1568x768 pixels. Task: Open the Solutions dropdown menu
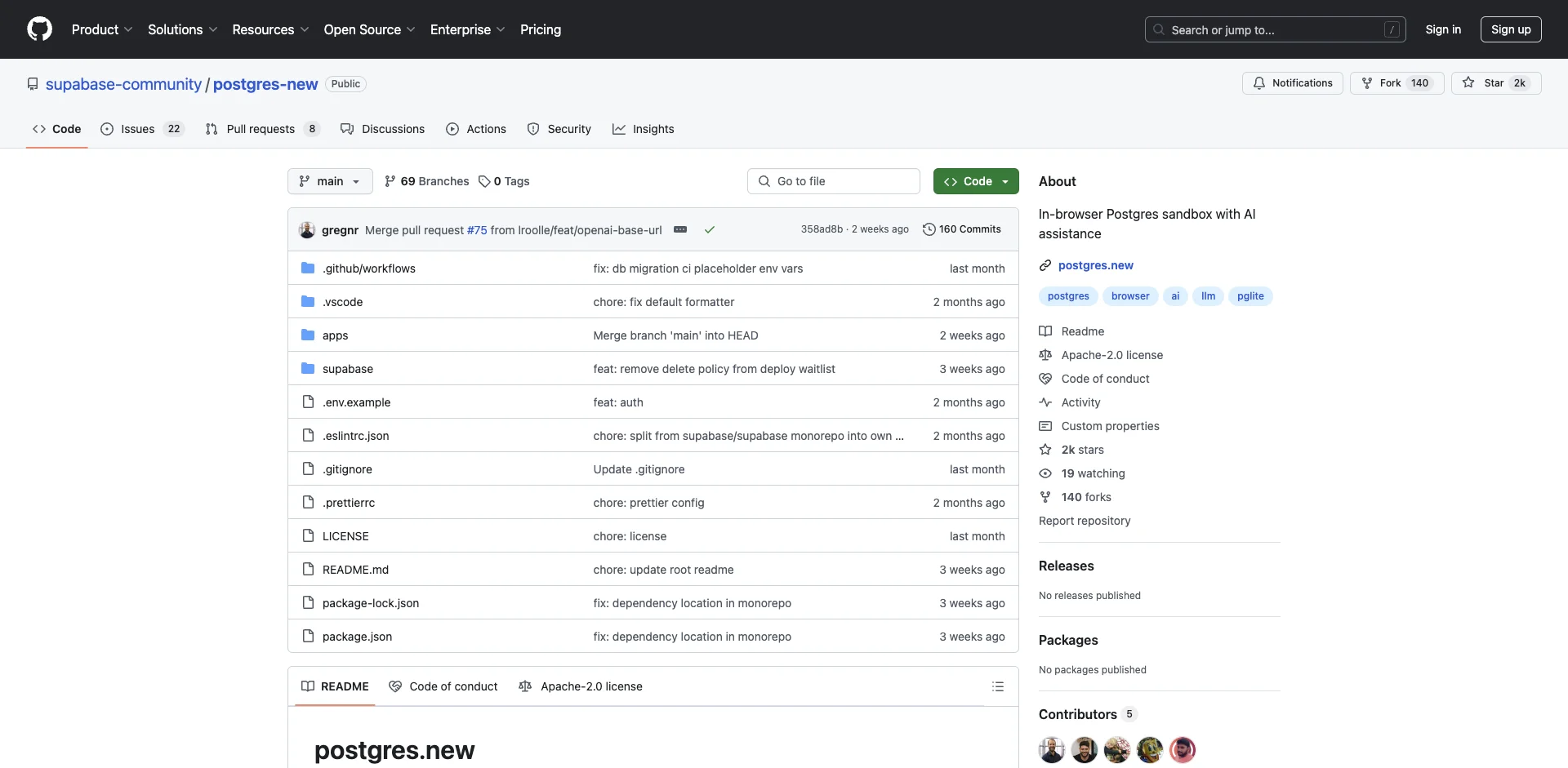(182, 29)
